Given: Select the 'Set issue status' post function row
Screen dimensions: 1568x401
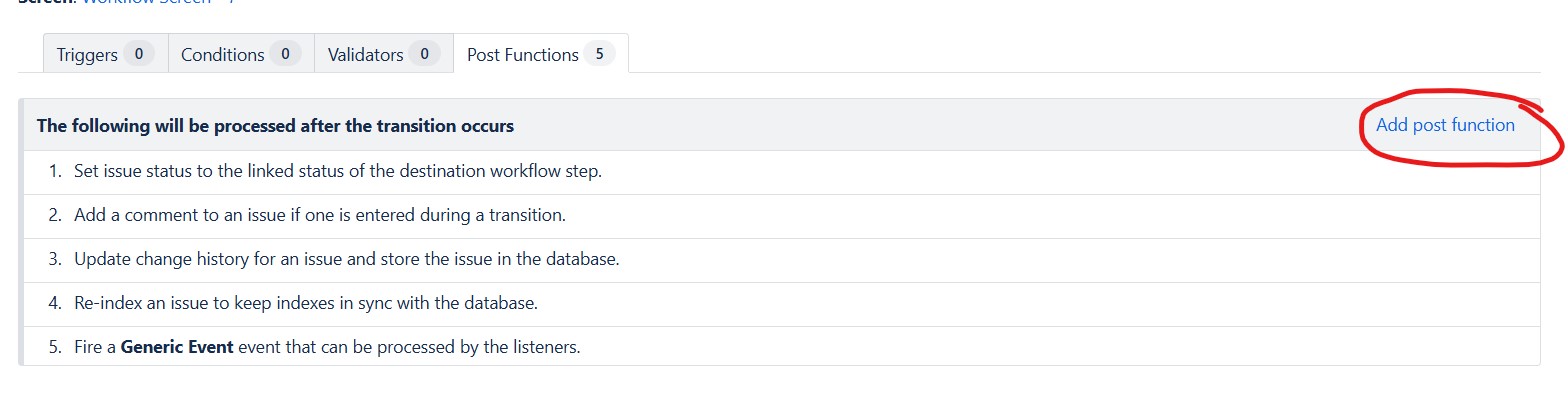Looking at the screenshot, I should 338,171.
